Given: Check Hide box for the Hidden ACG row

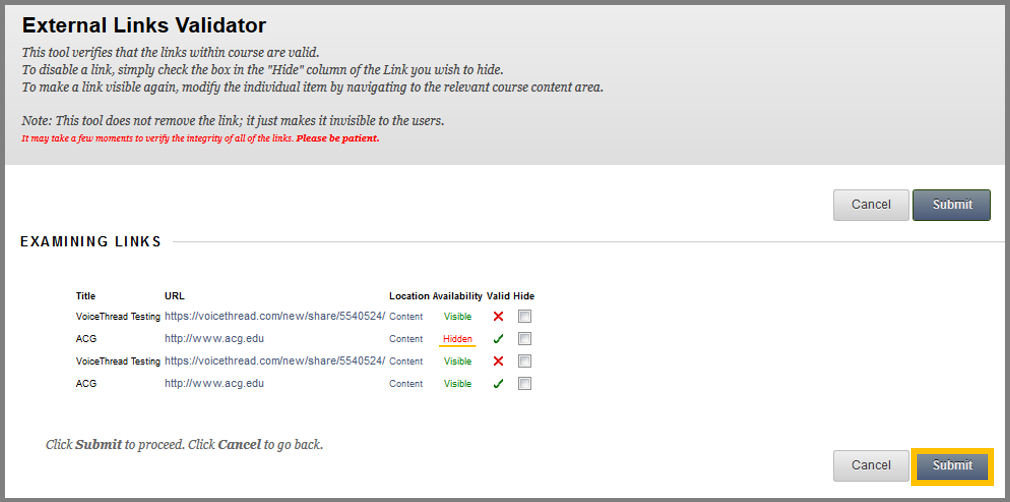Looking at the screenshot, I should point(525,339).
